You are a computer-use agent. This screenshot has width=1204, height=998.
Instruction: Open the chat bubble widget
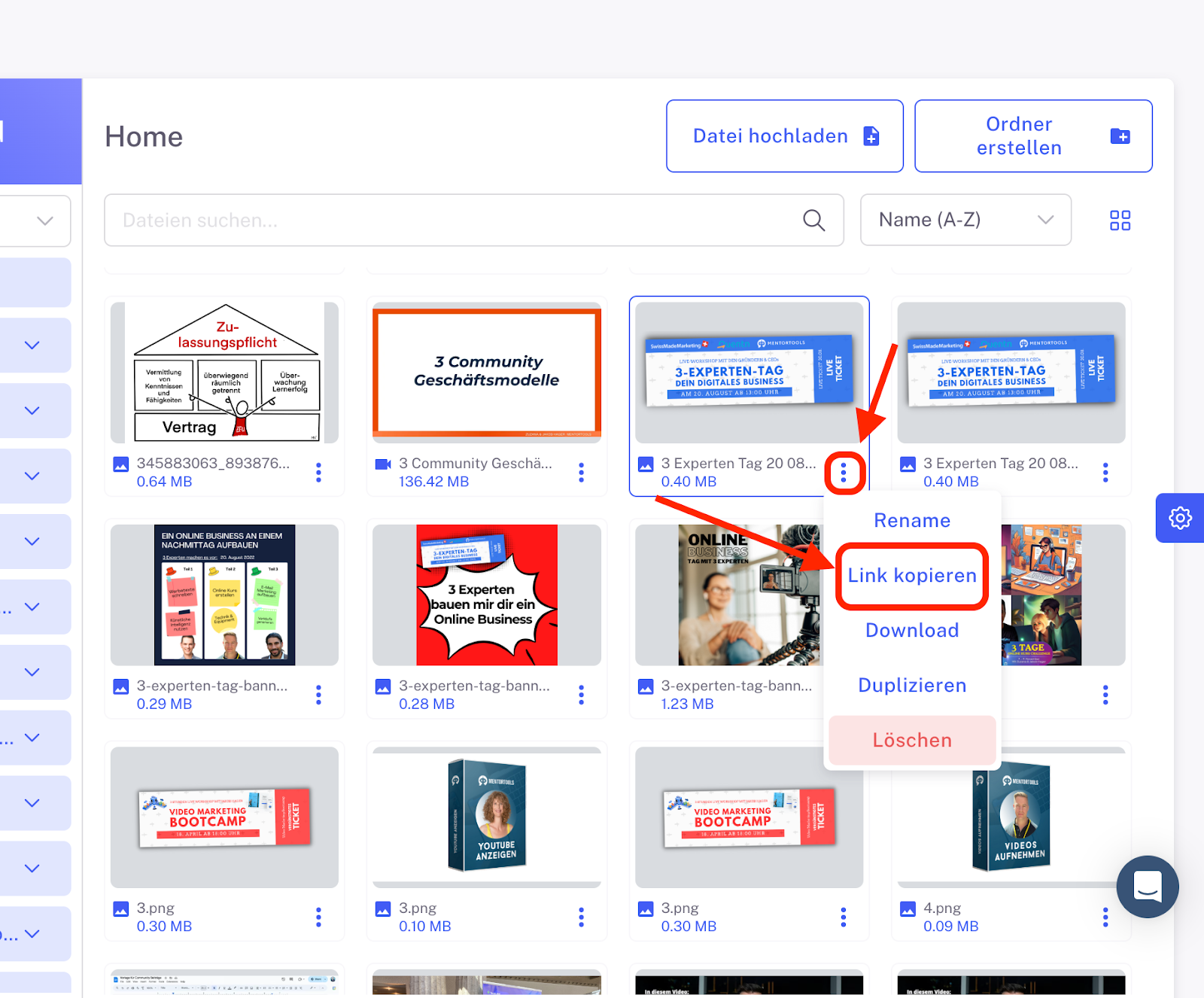[x=1148, y=887]
